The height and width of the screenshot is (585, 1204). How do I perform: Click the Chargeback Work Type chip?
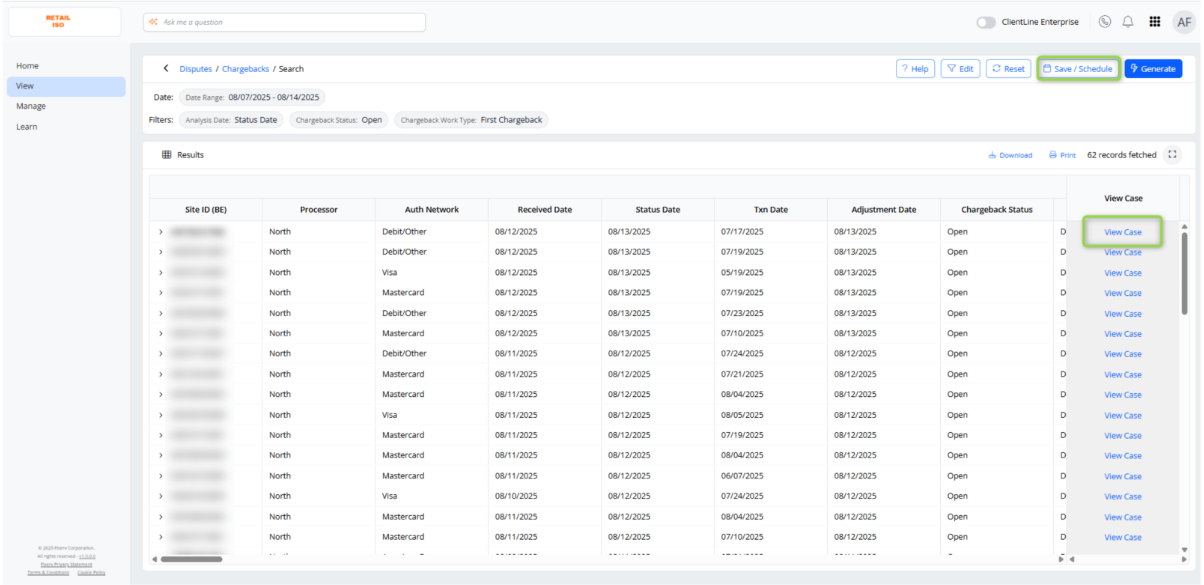(x=471, y=120)
